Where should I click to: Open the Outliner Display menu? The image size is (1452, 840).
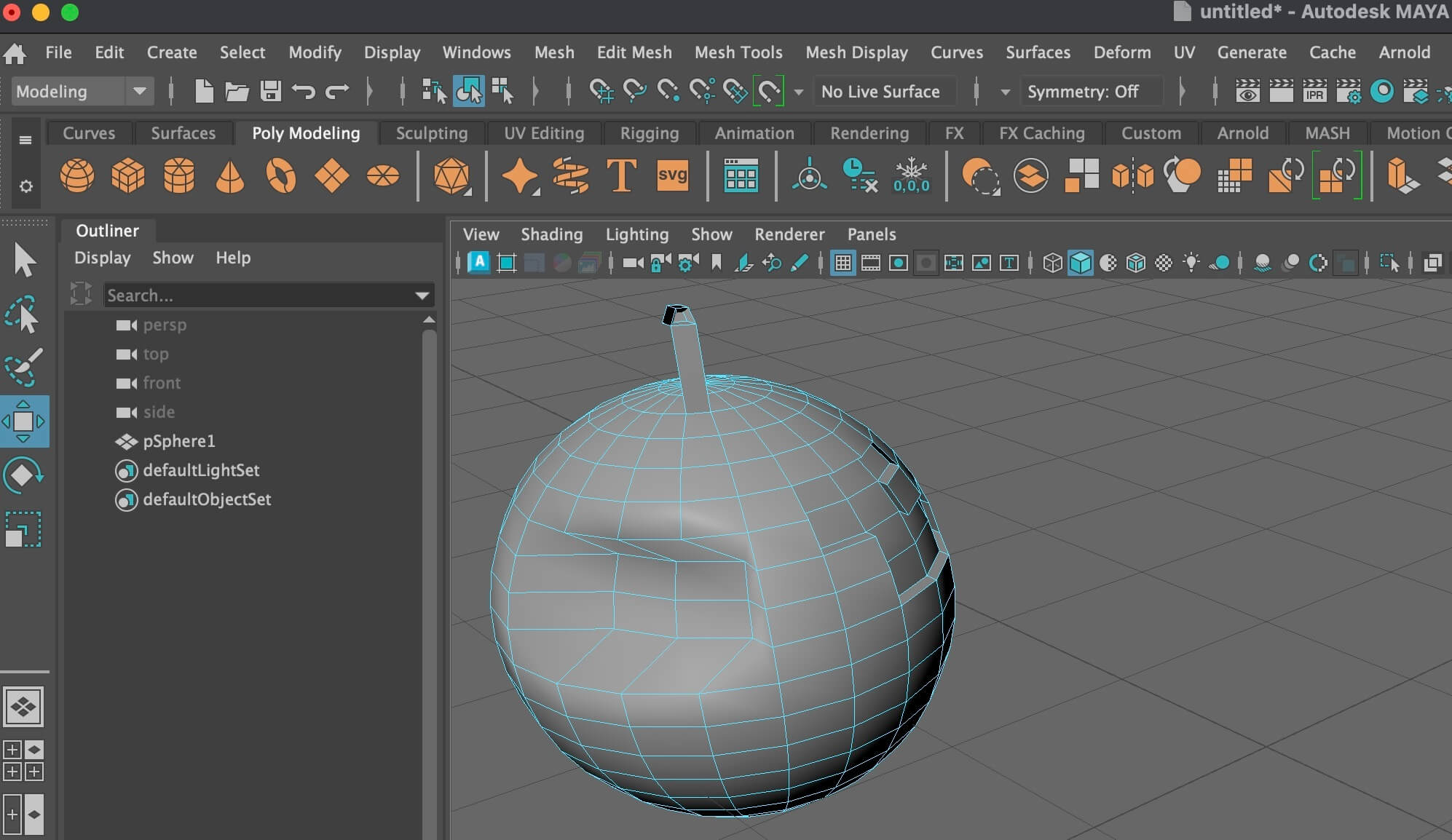102,258
